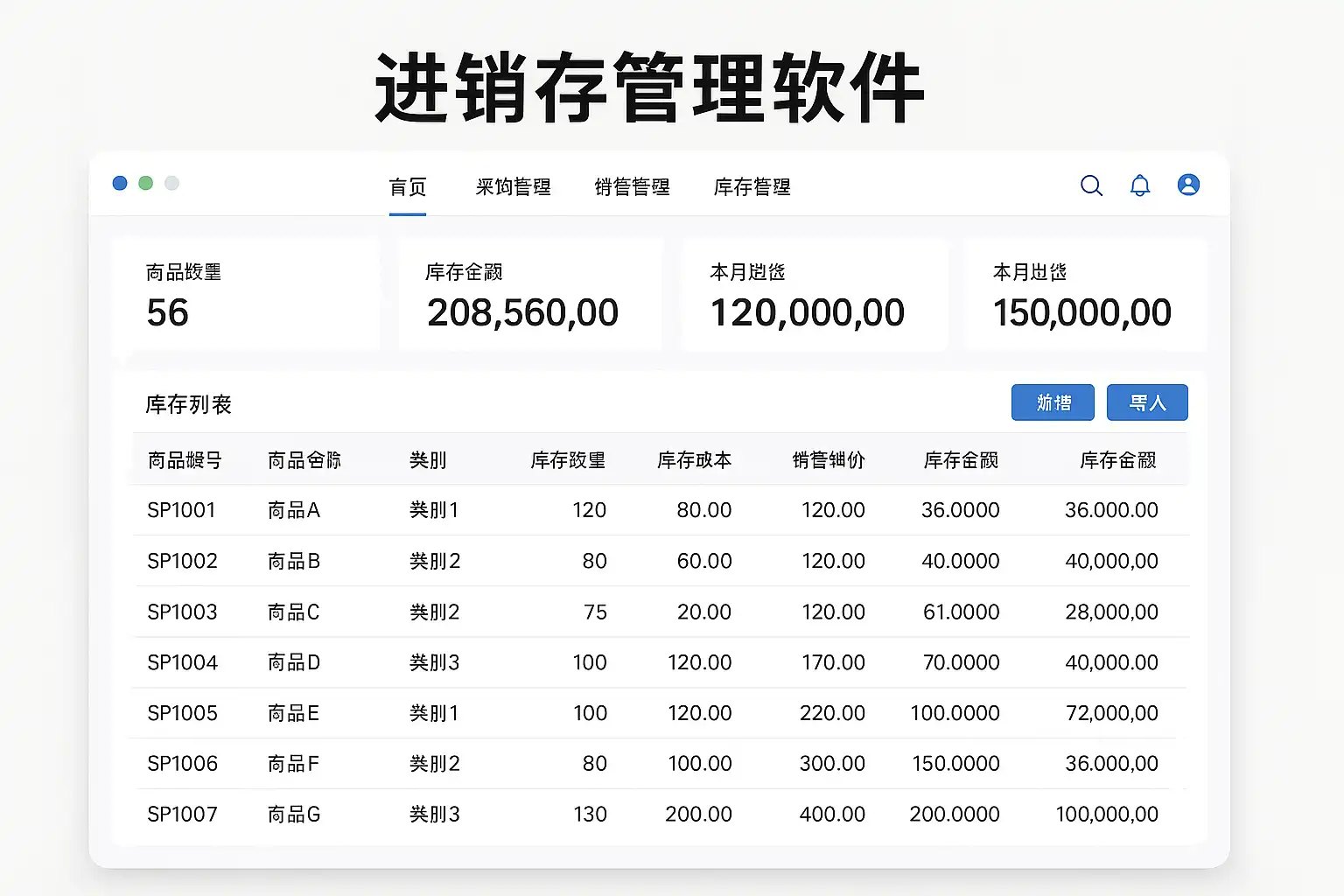Screen dimensions: 1344x896
Task: Sort by the 库存成本 column header
Action: [694, 460]
